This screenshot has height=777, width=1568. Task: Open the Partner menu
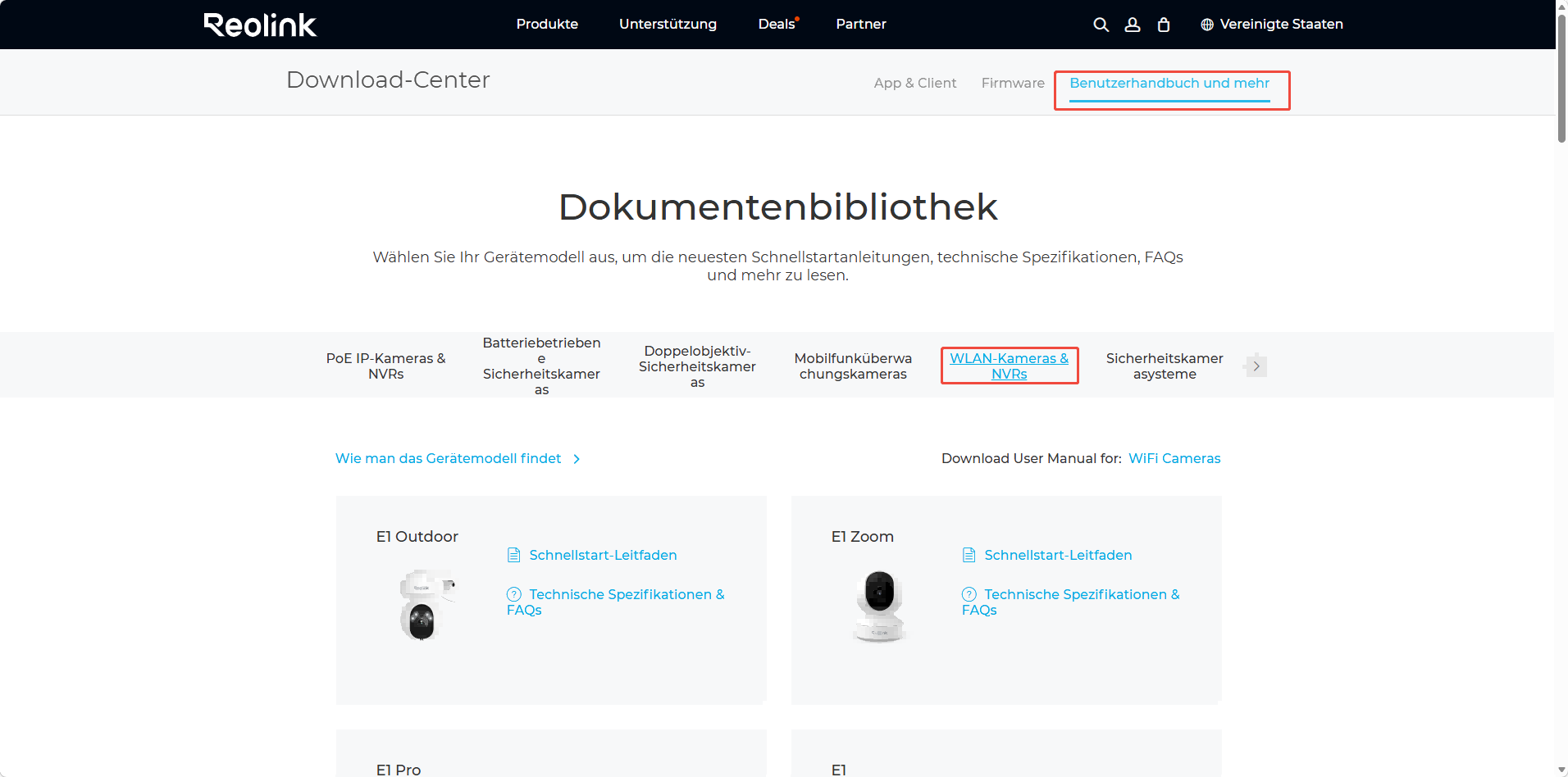click(x=861, y=25)
